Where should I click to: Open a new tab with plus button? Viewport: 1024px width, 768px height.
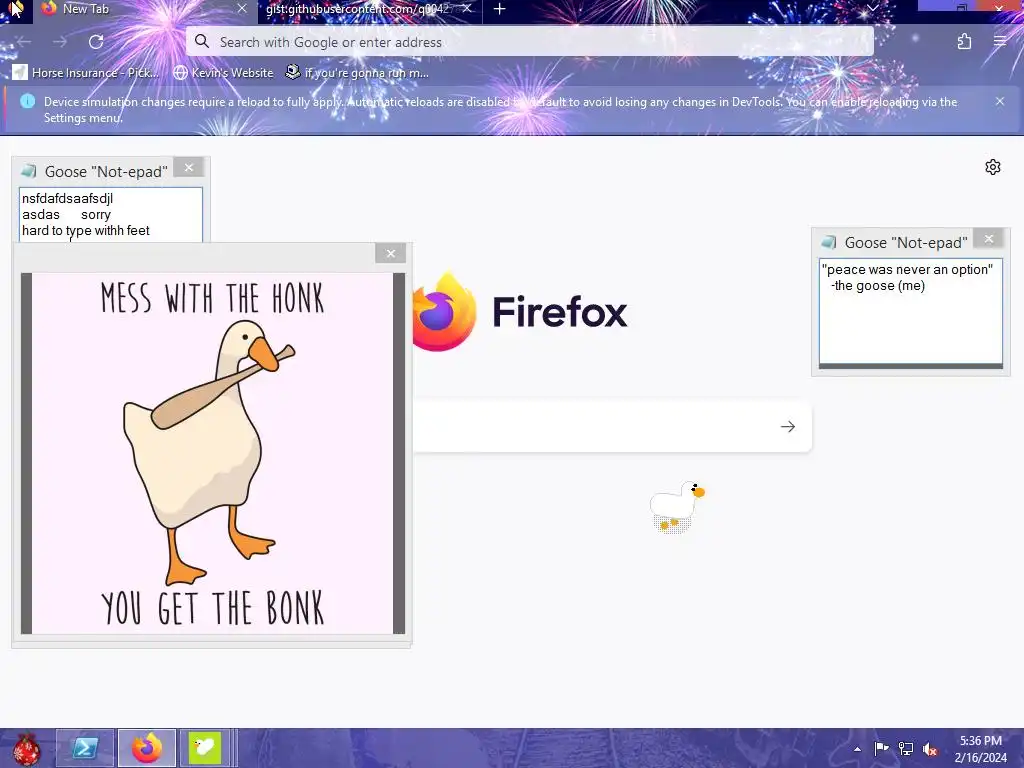coord(500,9)
